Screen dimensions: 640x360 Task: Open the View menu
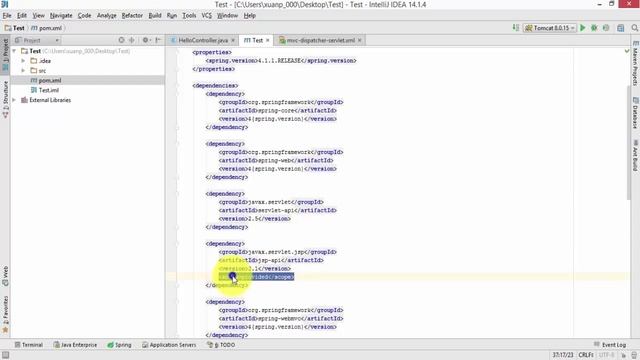pos(38,16)
